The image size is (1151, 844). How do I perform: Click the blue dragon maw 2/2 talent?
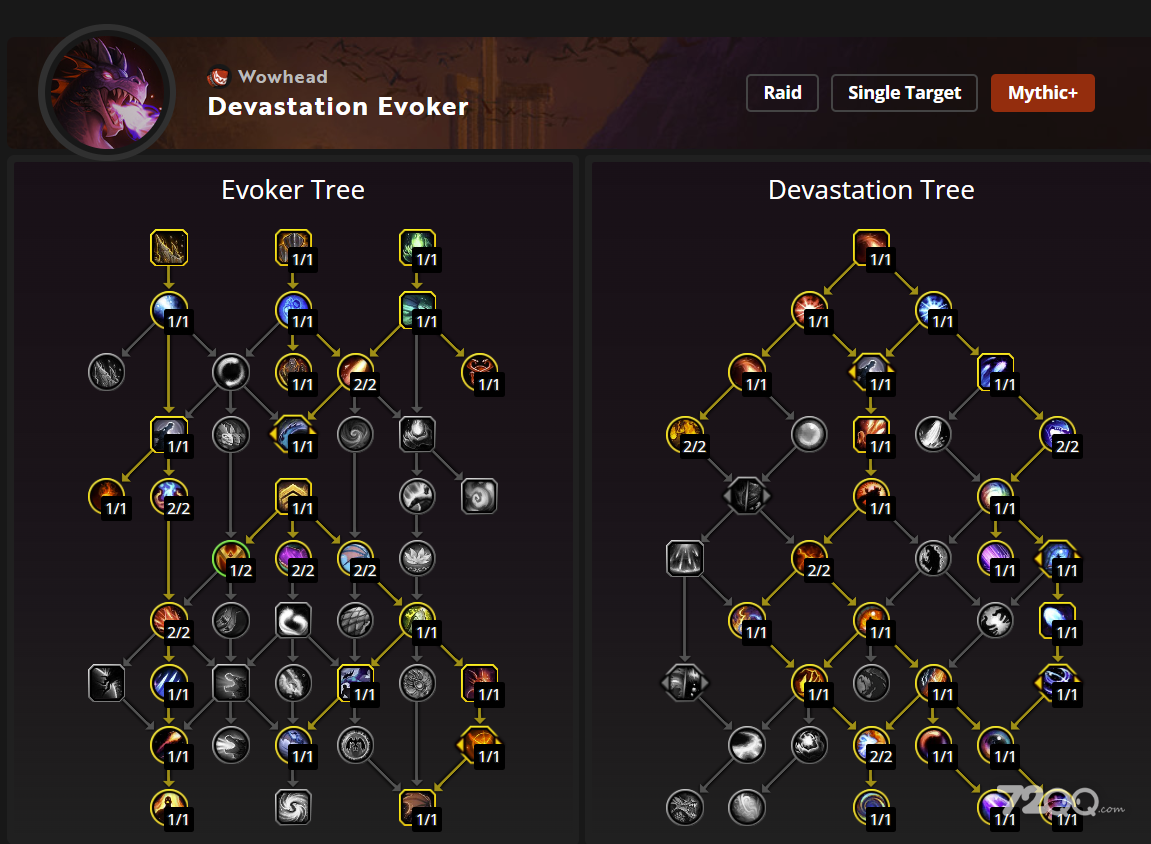point(1058,434)
